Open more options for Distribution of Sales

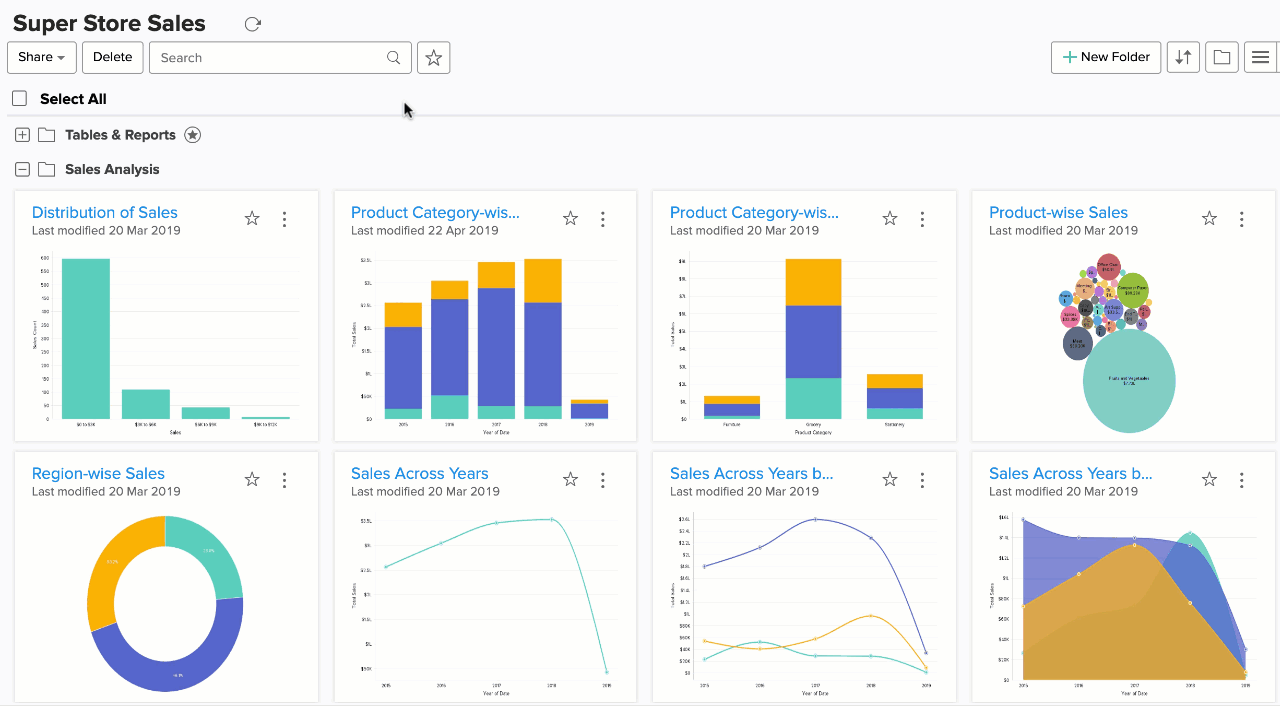tap(284, 219)
